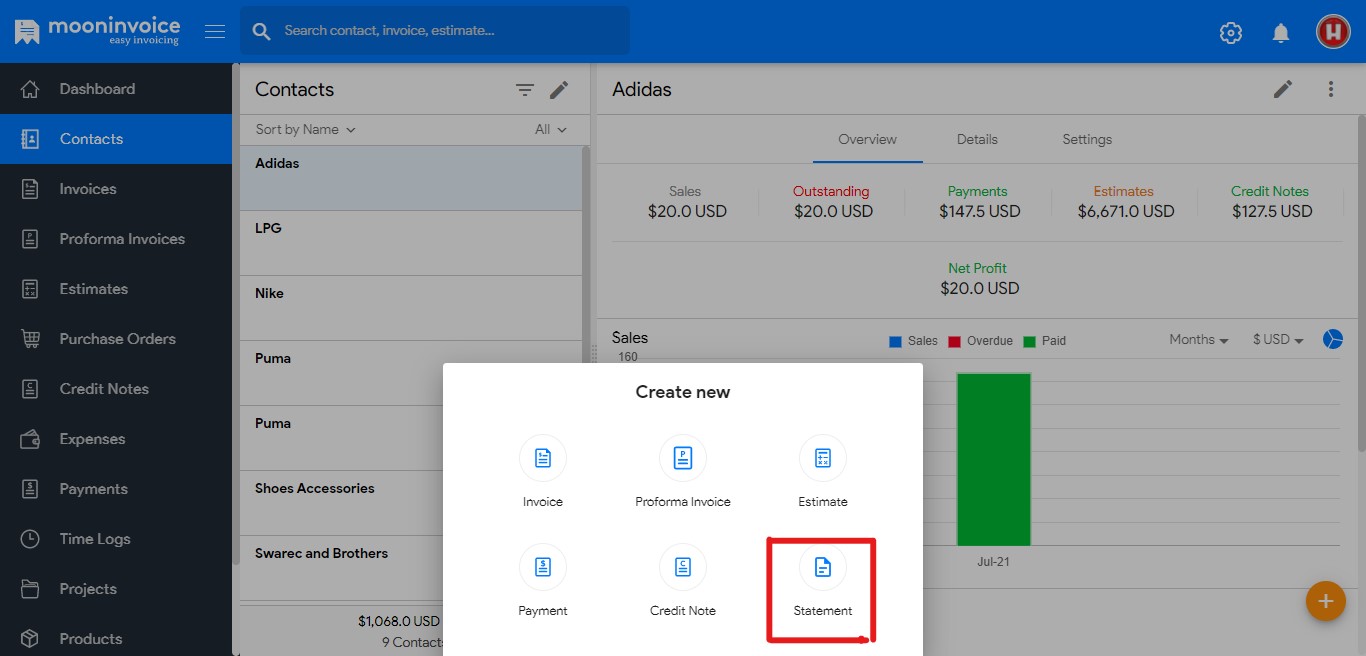
Task: Select Swarec and Brothers contact
Action: [x=341, y=568]
